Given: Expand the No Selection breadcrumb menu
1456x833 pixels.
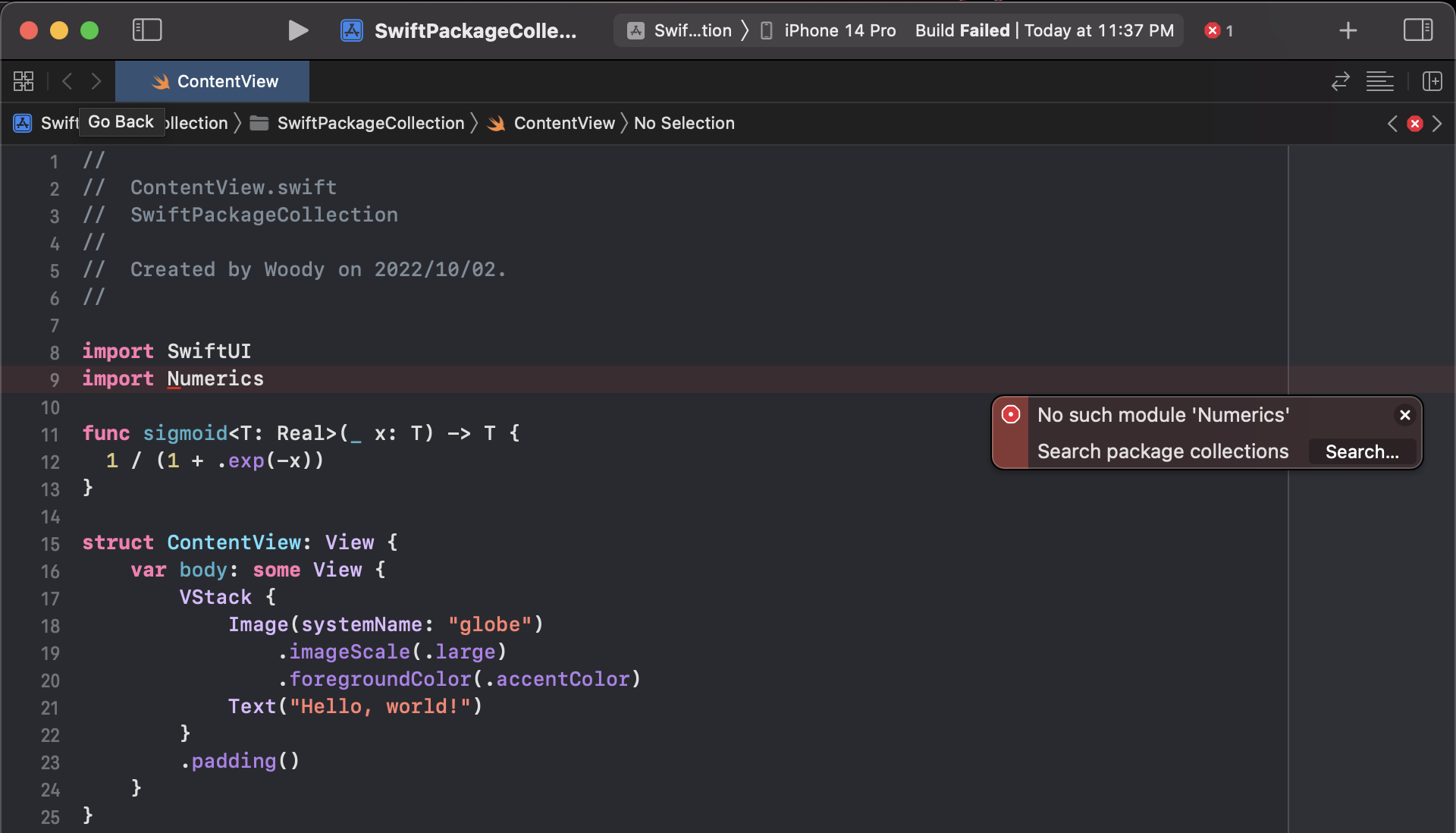Looking at the screenshot, I should tap(684, 124).
